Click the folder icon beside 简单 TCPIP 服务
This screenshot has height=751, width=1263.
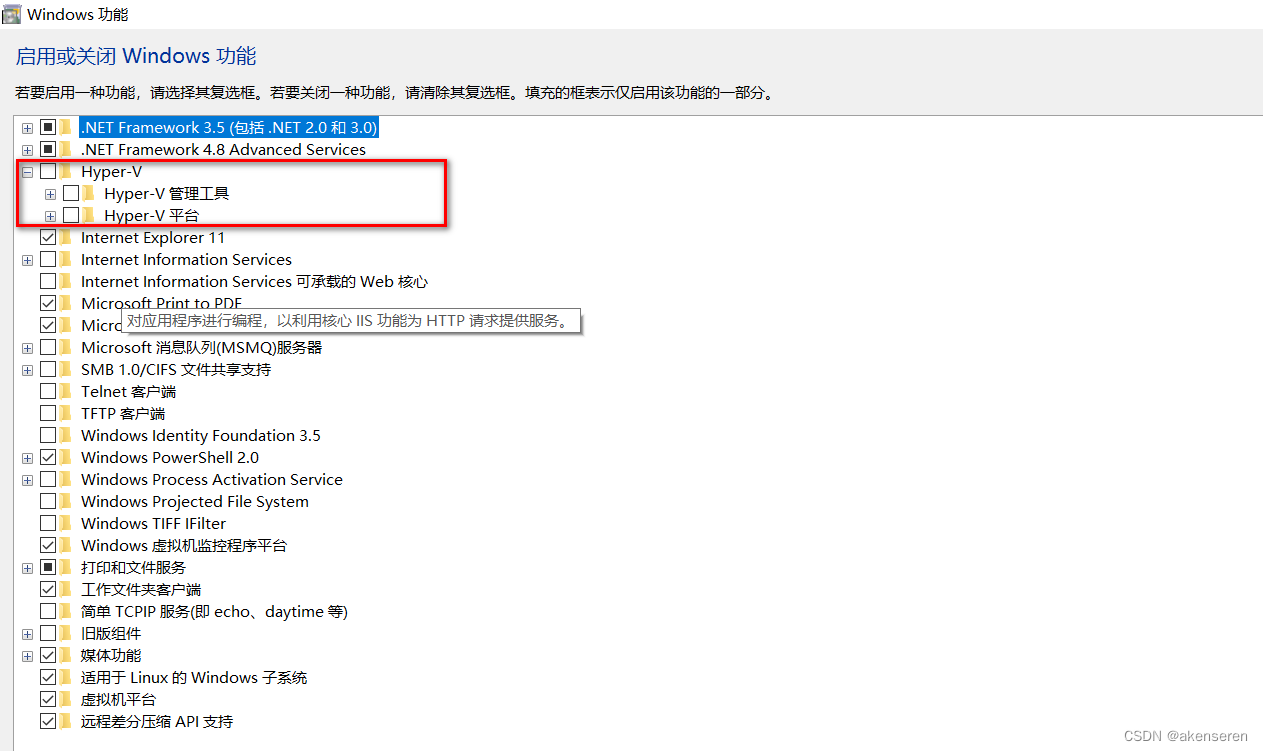66,612
